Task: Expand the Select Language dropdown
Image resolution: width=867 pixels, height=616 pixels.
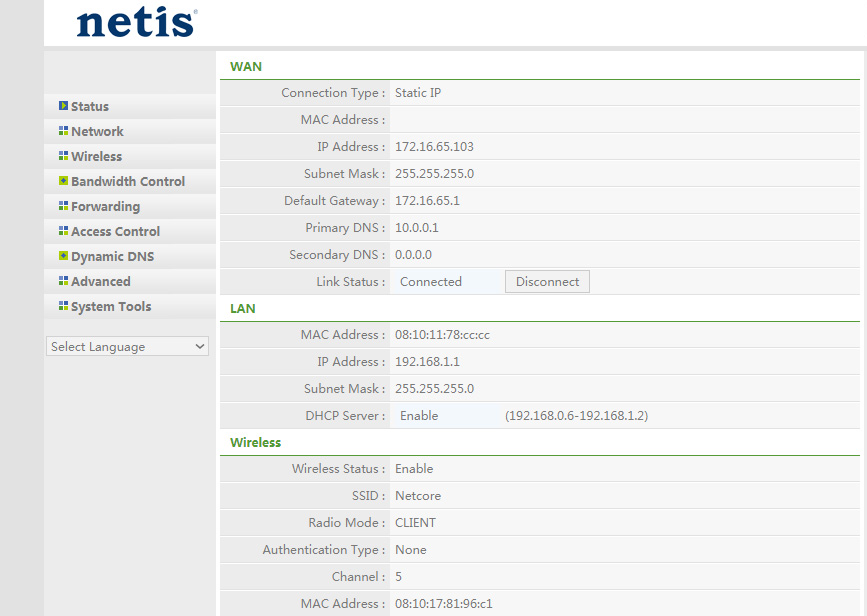Action: click(127, 347)
